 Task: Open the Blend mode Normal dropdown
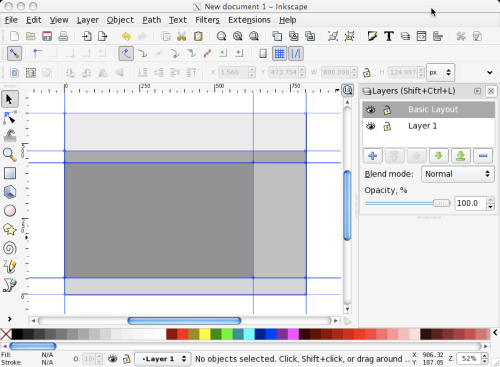458,174
